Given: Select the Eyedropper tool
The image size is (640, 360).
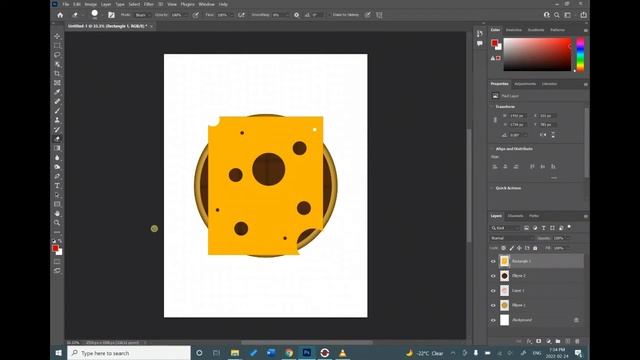Looking at the screenshot, I should point(57,92).
